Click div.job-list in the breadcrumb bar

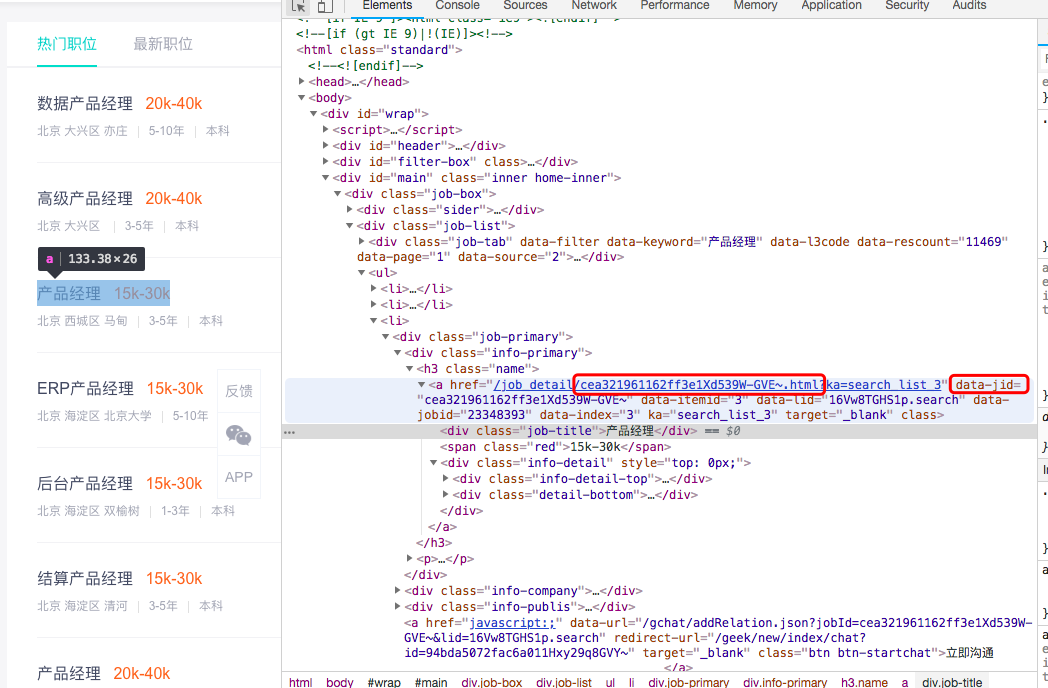point(563,682)
